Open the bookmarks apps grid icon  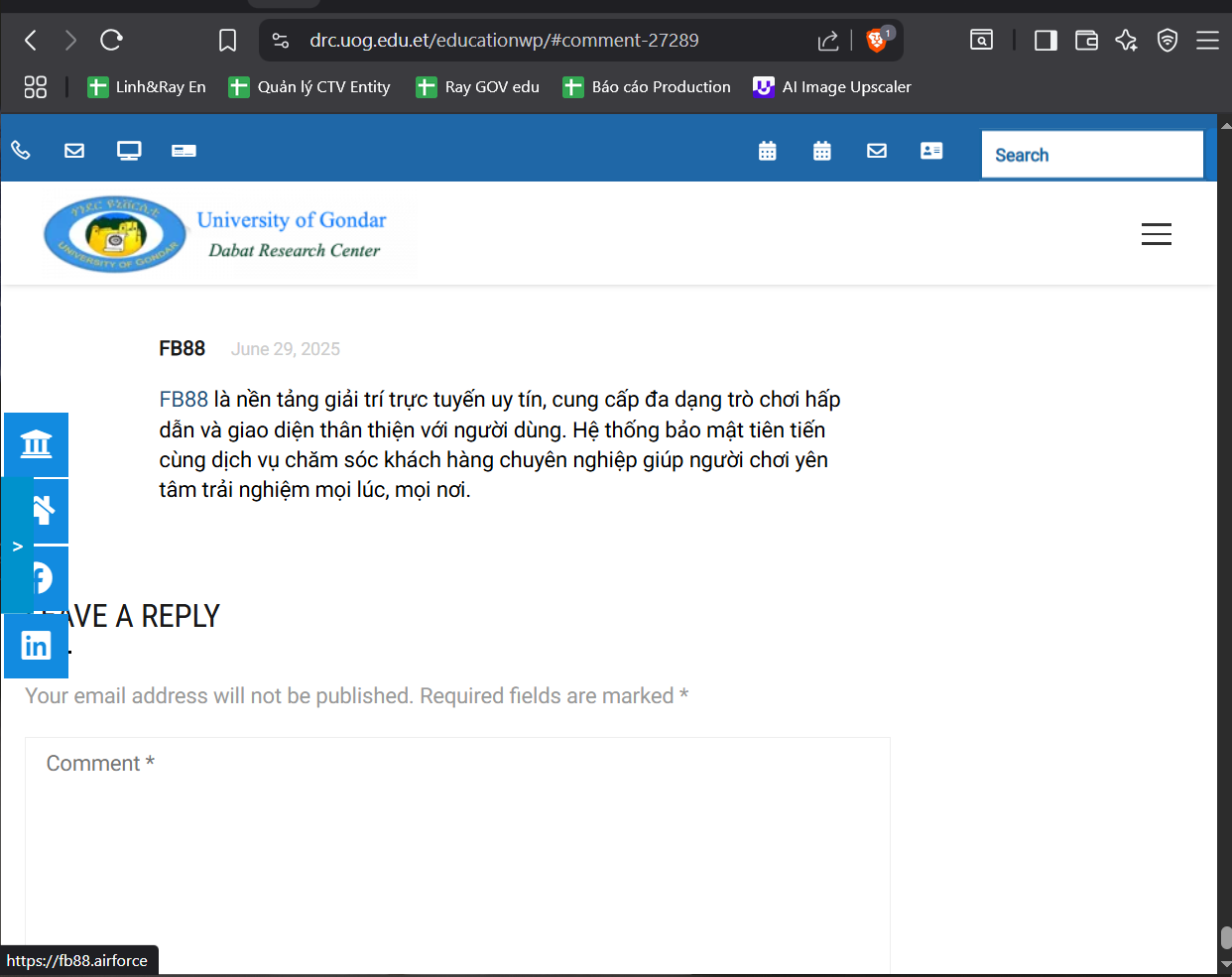tap(36, 87)
